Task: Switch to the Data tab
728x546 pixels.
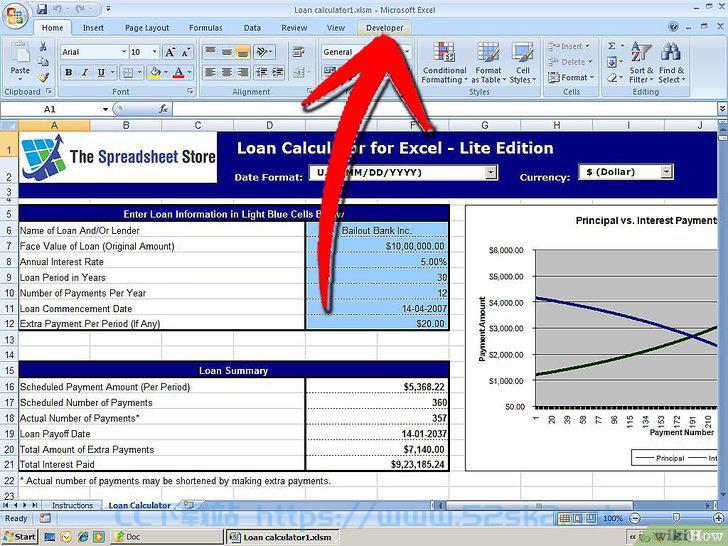Action: 252,28
